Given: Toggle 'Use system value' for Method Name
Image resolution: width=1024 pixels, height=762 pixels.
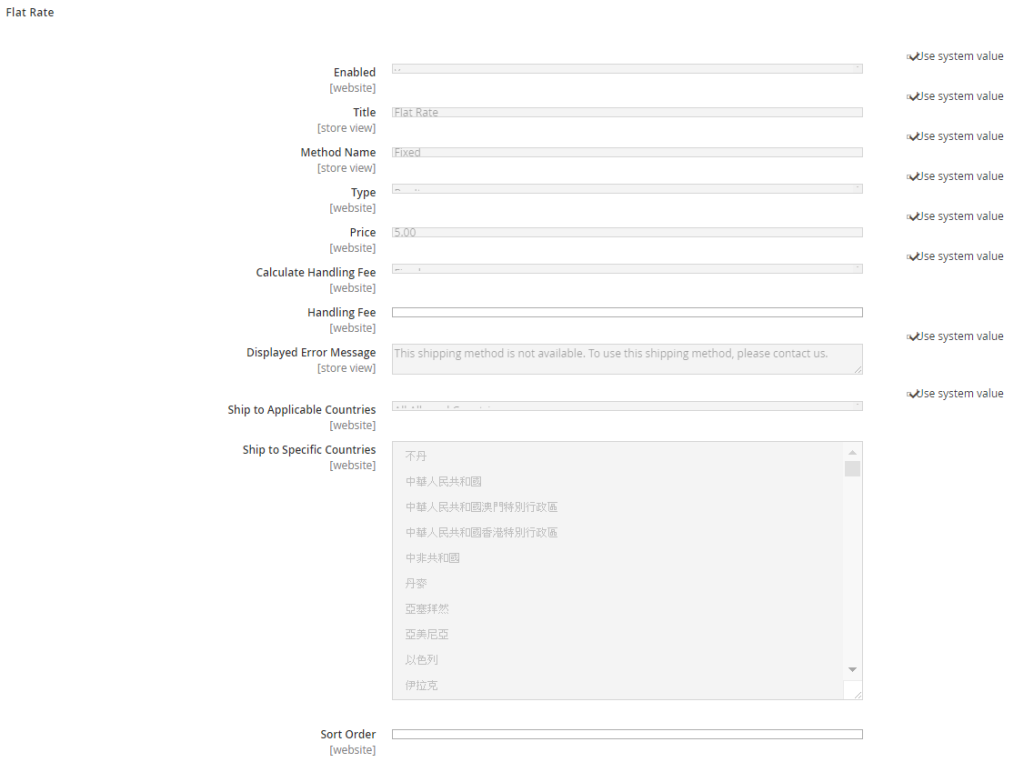Looking at the screenshot, I should (x=913, y=137).
